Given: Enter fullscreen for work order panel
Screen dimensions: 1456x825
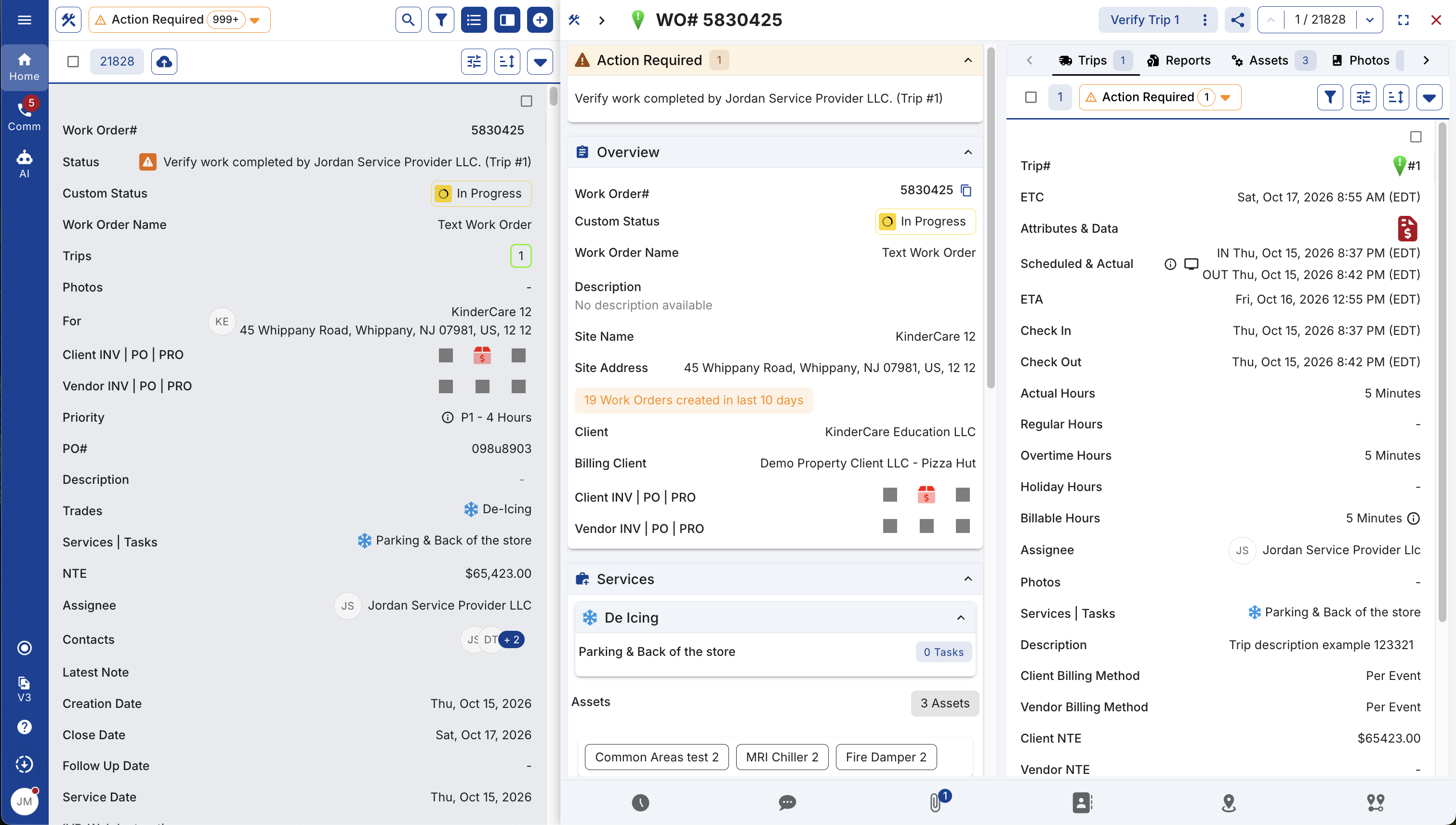Looking at the screenshot, I should tap(1403, 20).
